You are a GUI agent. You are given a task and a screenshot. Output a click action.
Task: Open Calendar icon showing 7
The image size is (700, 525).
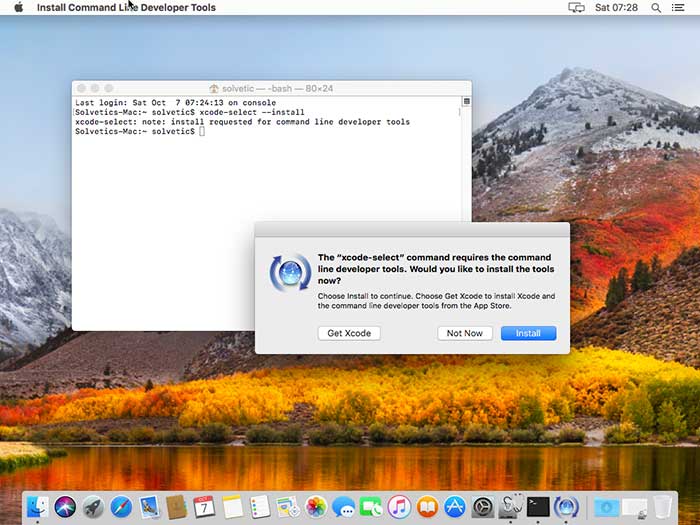coord(204,507)
